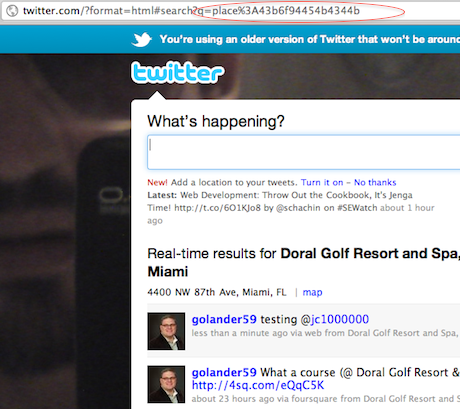
Task: Click golander59 avatar on 'testing' tweet
Action: (x=166, y=331)
